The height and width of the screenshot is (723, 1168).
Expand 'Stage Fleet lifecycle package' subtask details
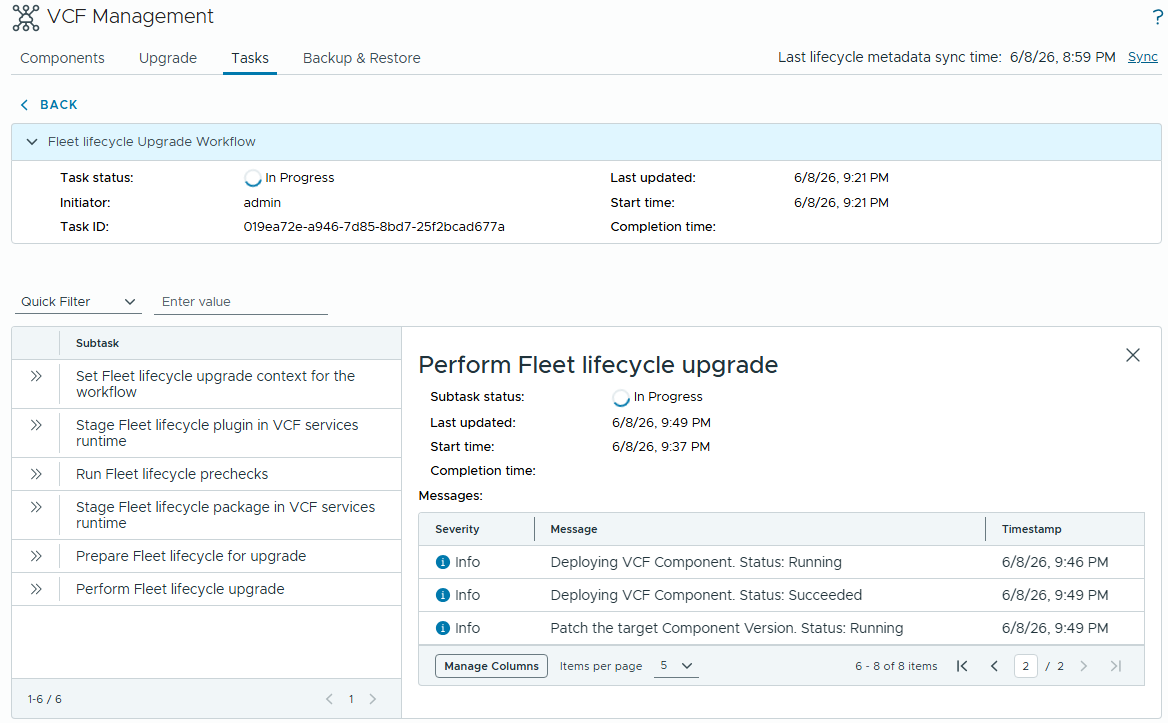tap(36, 507)
